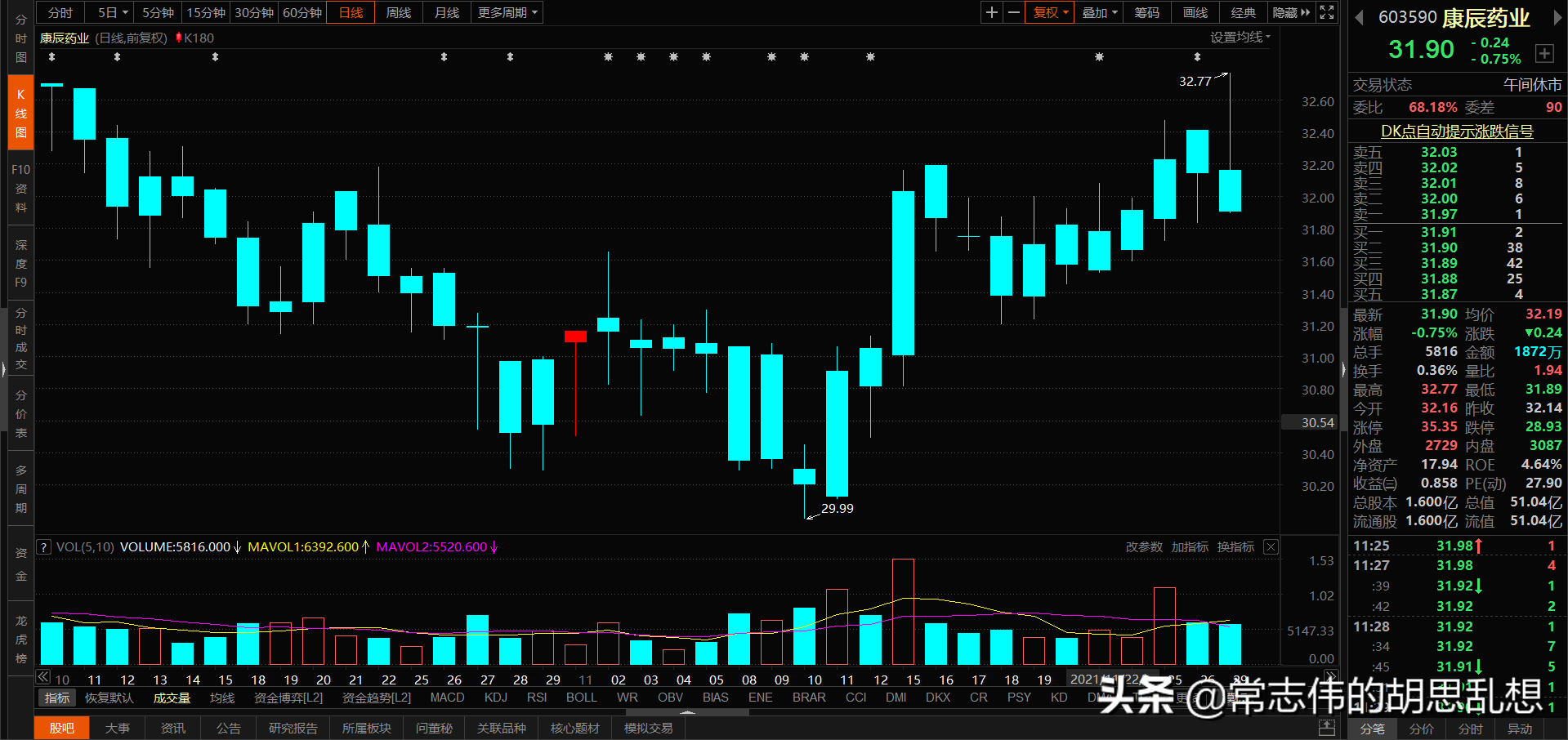1568x740 pixels.
Task: Open the 更多周期 period dropdown
Action: point(507,12)
